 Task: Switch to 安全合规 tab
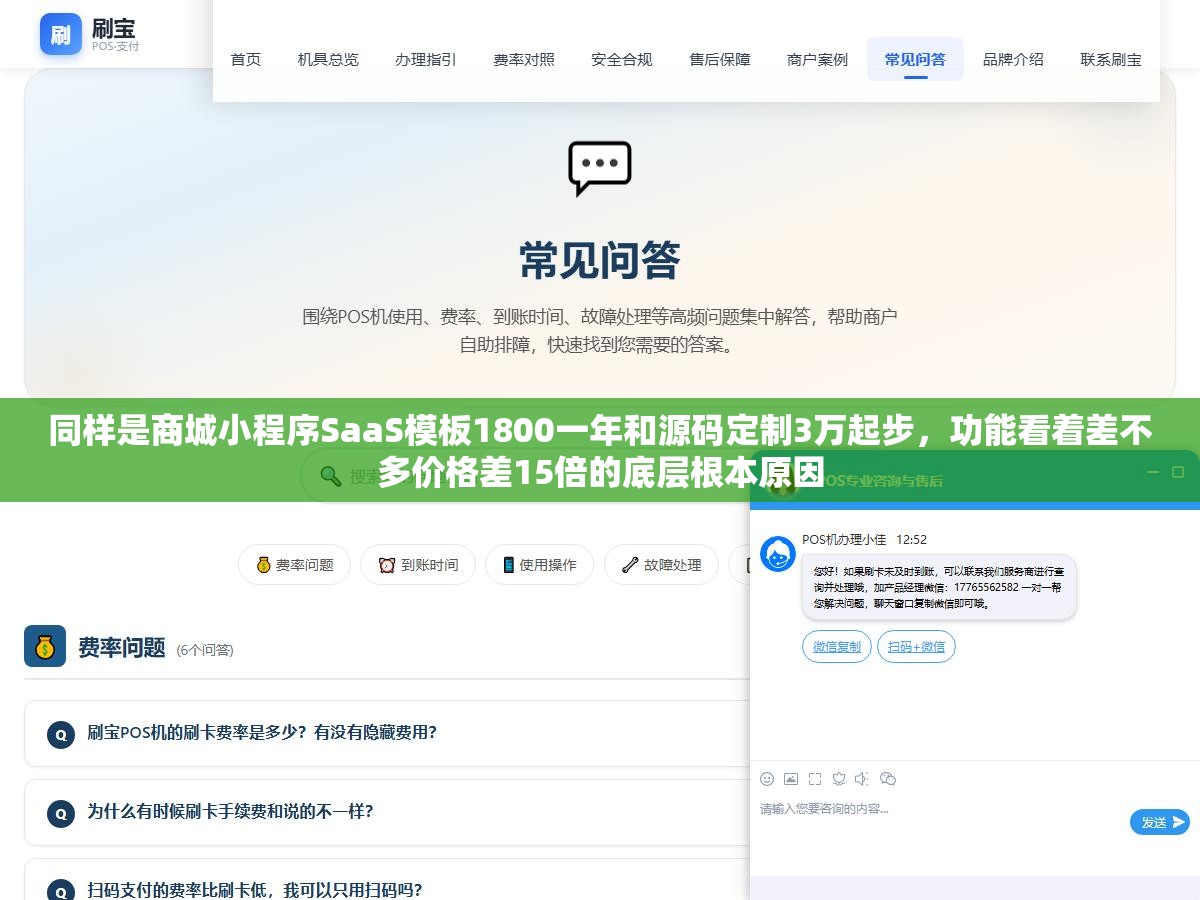(x=622, y=59)
